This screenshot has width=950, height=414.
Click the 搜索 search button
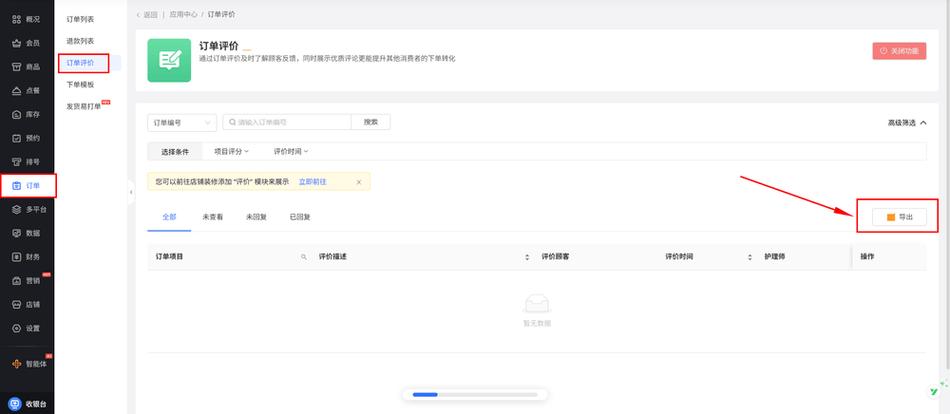point(371,122)
